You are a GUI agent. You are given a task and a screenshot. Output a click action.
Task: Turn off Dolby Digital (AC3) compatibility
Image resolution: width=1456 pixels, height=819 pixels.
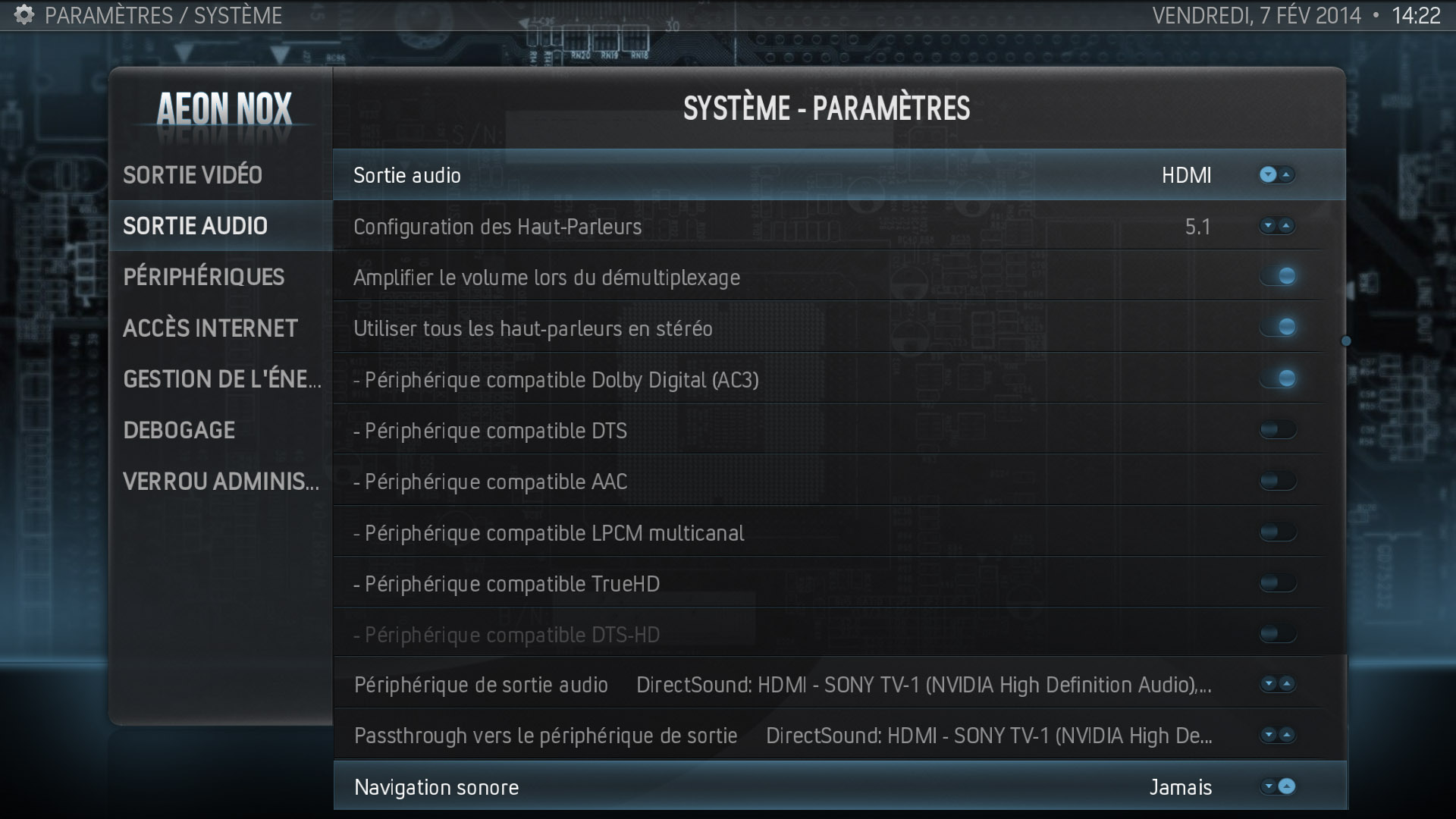(x=1279, y=378)
